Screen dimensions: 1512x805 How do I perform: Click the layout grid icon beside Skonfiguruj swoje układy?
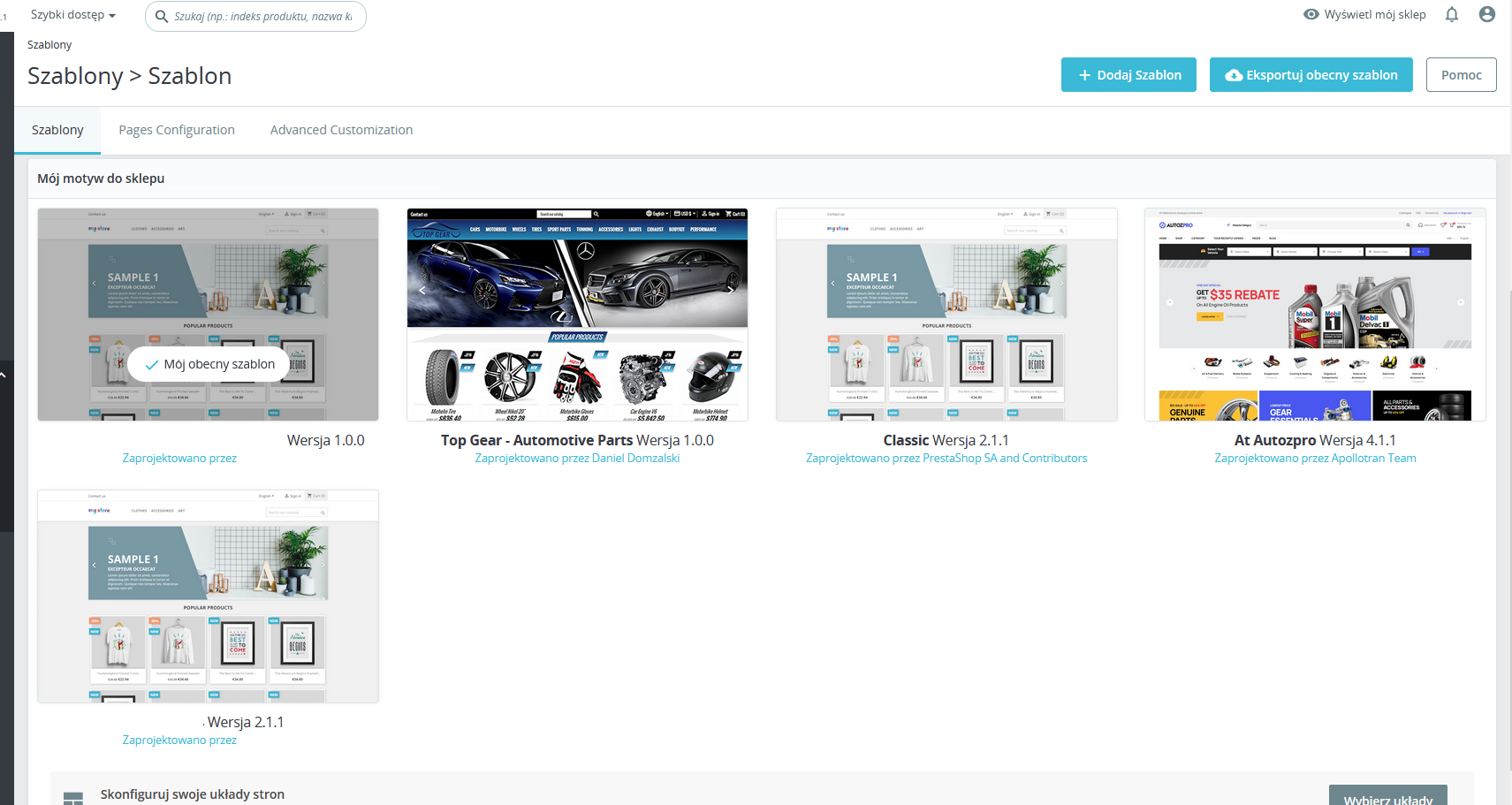pyautogui.click(x=73, y=798)
